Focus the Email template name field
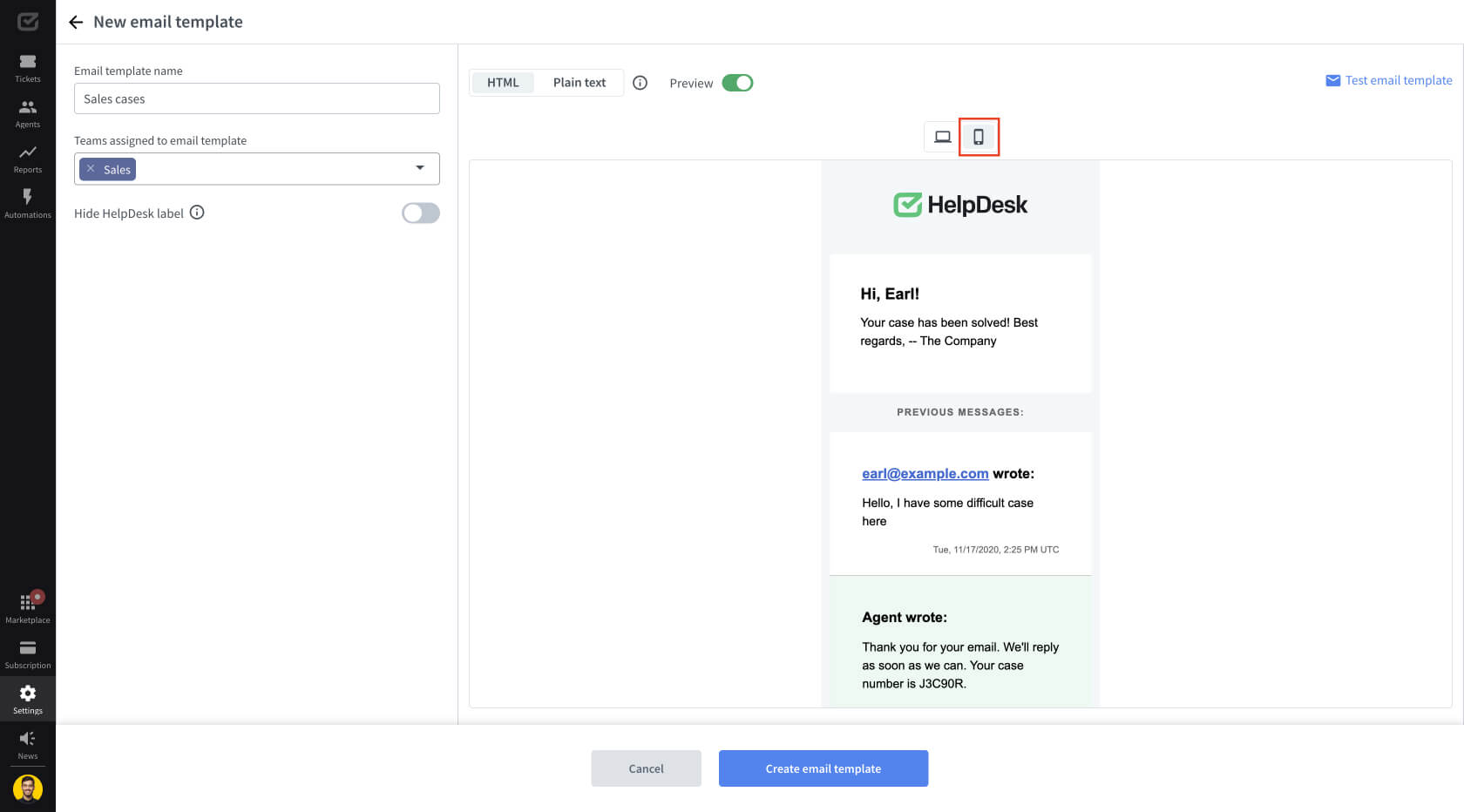Screen dimensions: 1464x812 257,98
